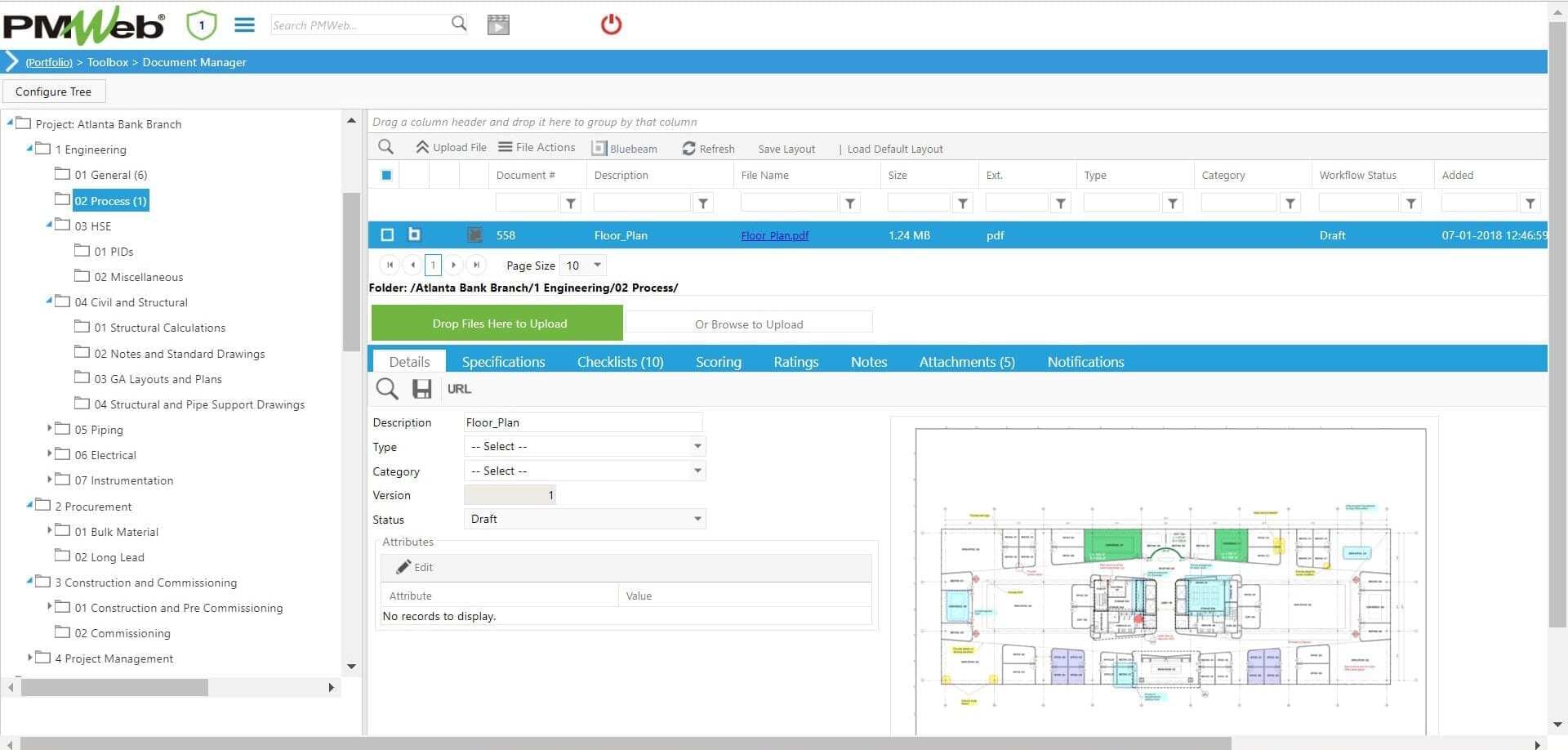Open the Status Draft dropdown

point(585,519)
